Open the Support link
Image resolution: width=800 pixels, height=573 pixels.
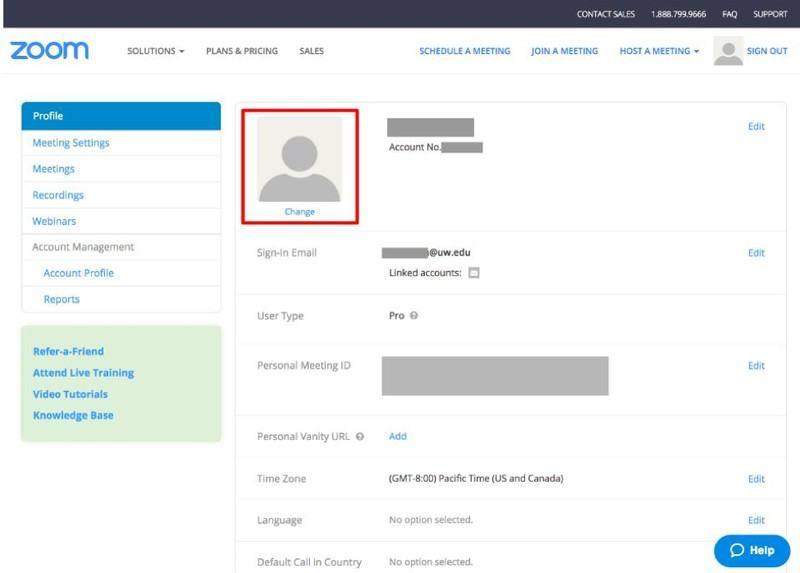[x=770, y=14]
